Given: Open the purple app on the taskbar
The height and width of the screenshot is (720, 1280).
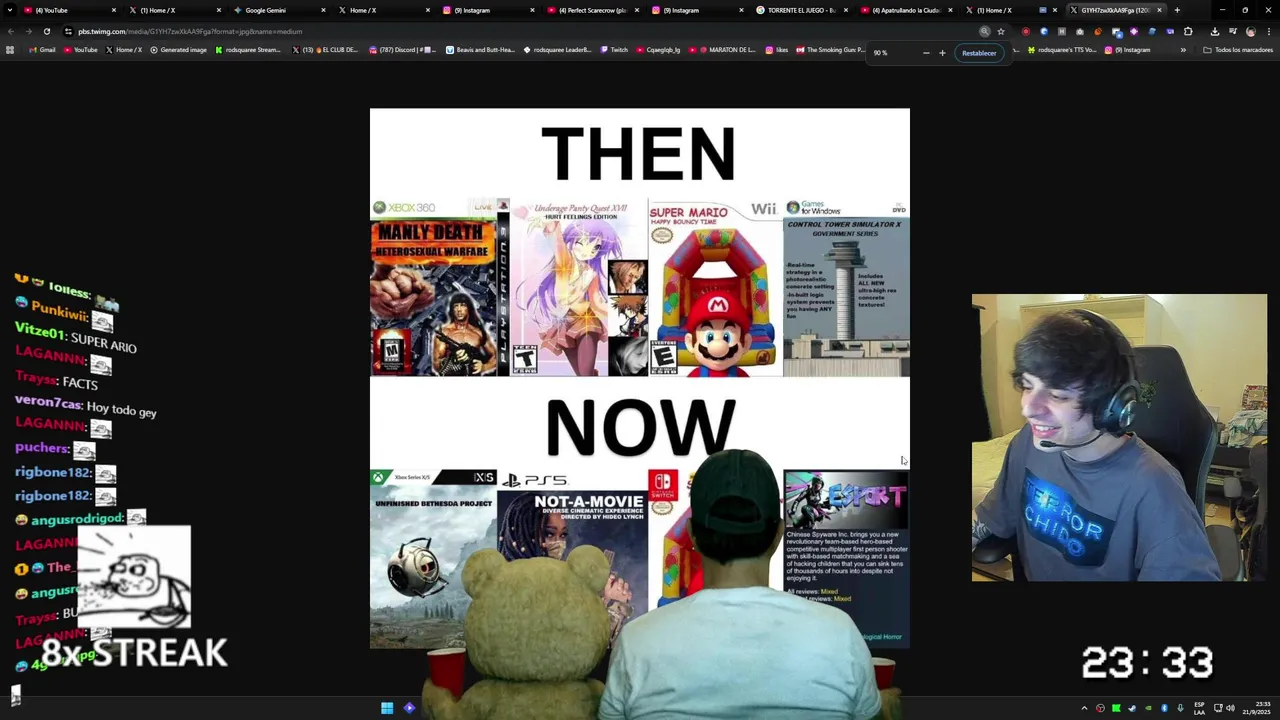Looking at the screenshot, I should pyautogui.click(x=409, y=708).
